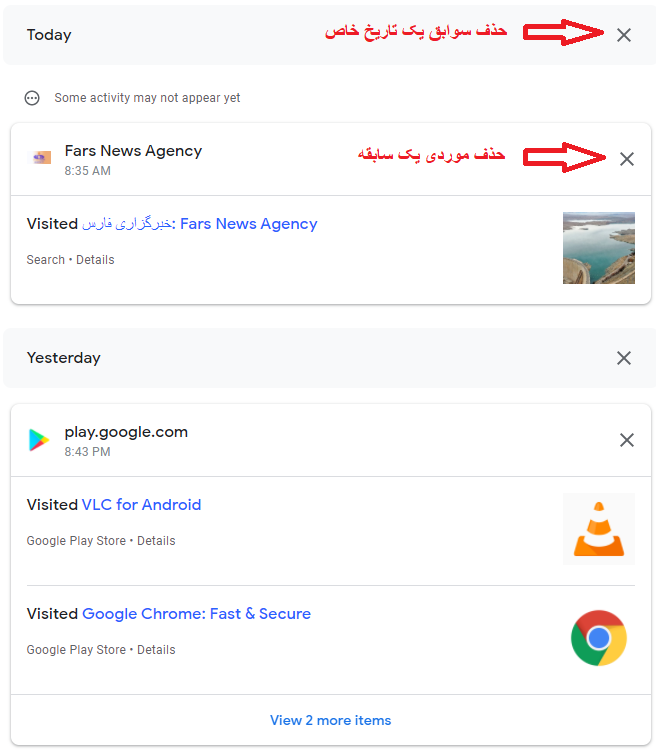Viewport: 656px width, 752px height.
Task: Click the Fars News Agency favicon icon
Action: pos(40,158)
